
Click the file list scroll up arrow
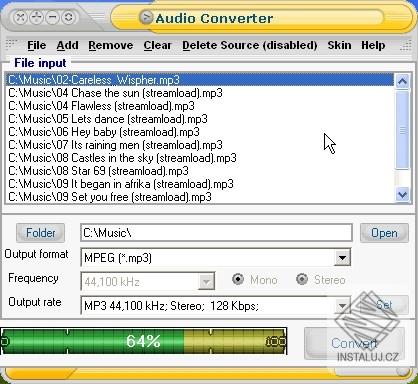tap(402, 81)
